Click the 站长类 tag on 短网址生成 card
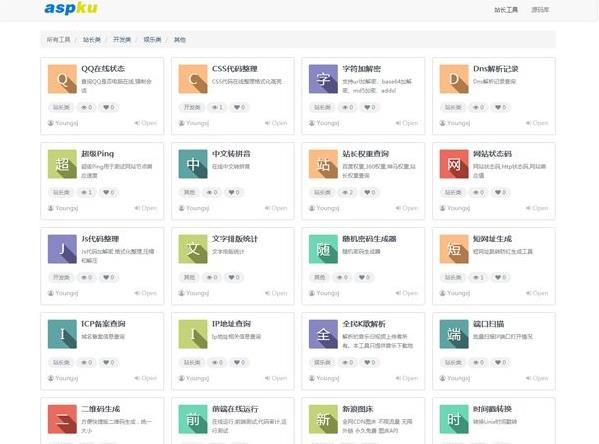This screenshot has width=599, height=444. [x=453, y=277]
